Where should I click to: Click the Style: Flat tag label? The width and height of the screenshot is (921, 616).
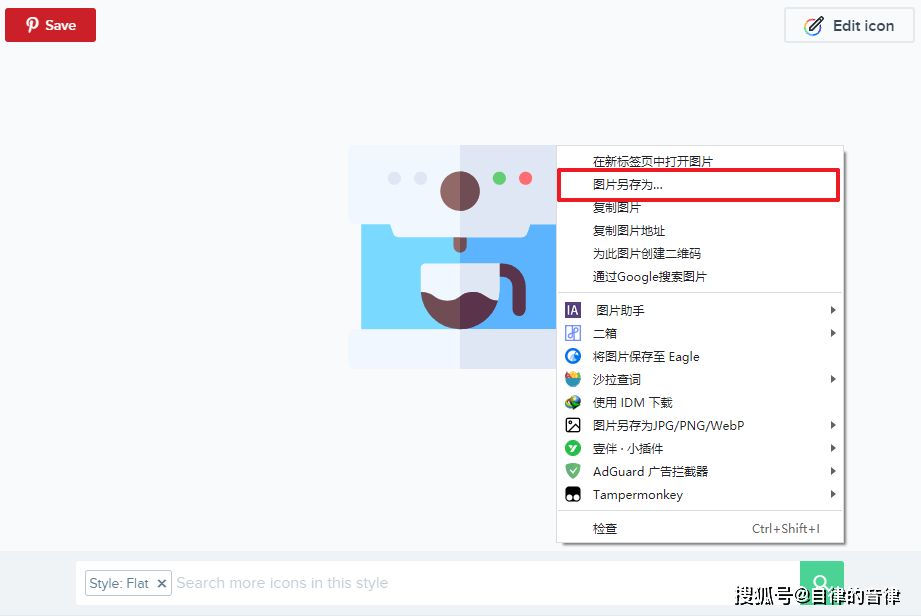tap(119, 583)
